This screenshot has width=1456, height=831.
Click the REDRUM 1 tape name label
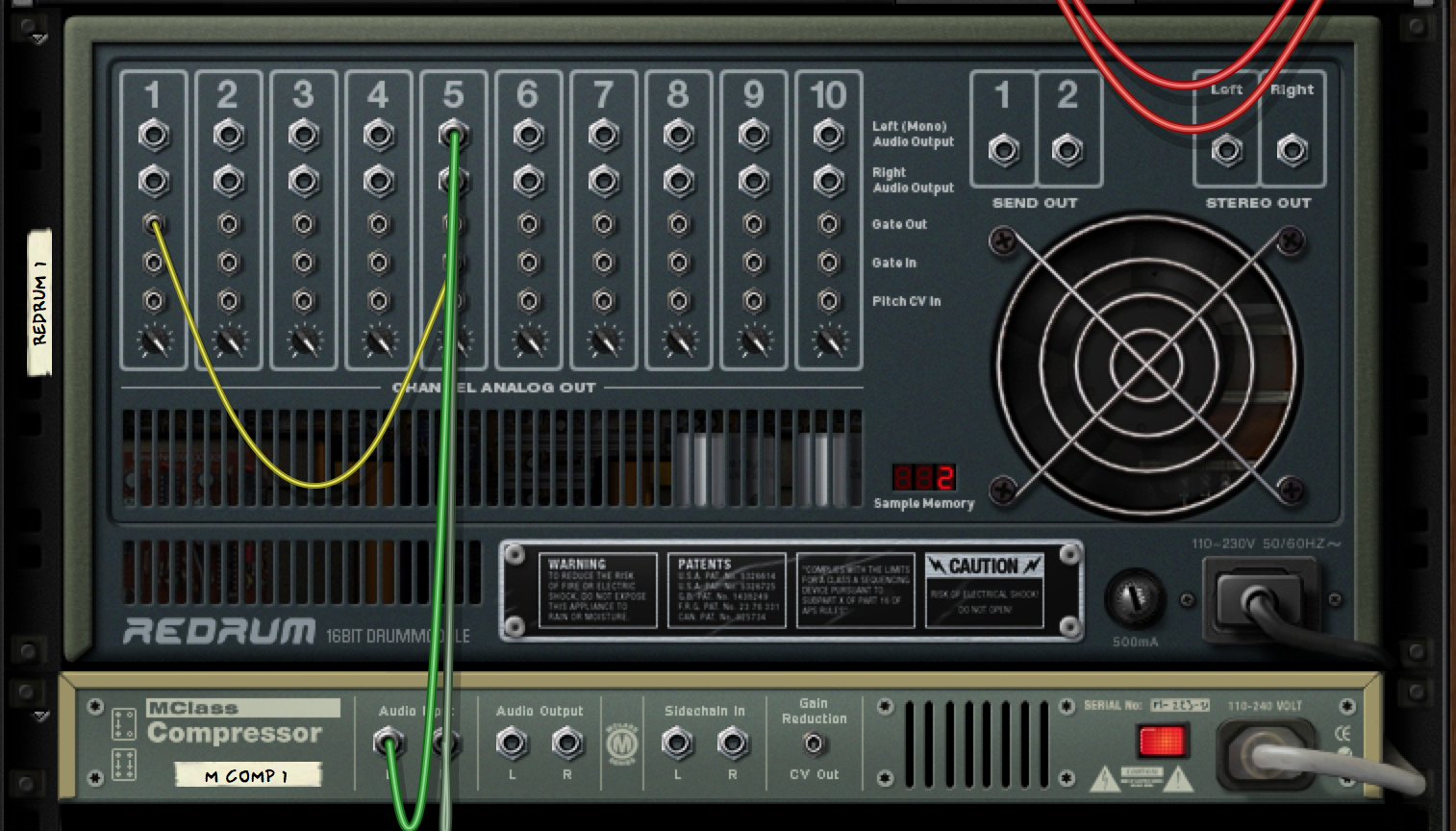39,302
